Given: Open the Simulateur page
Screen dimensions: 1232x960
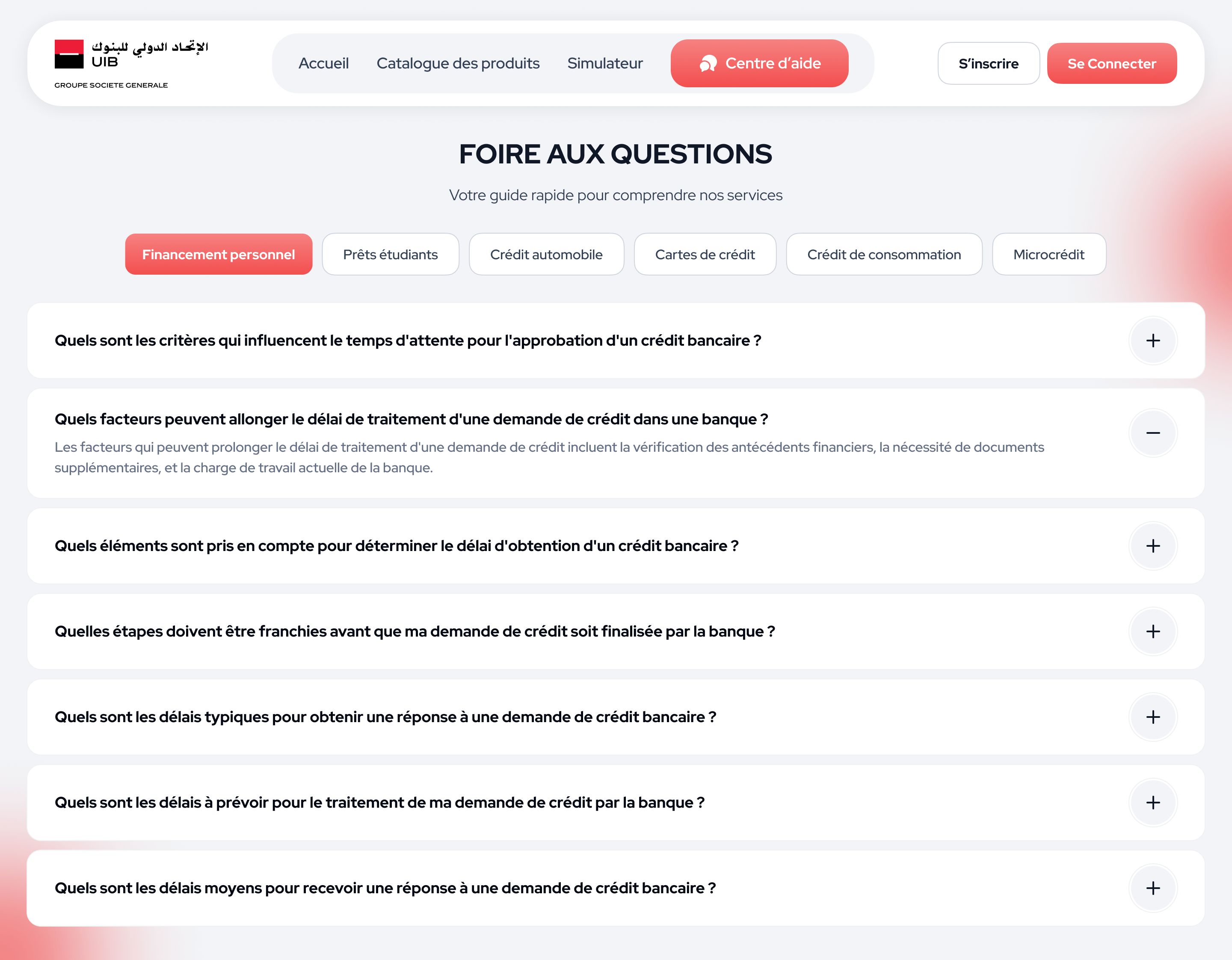Looking at the screenshot, I should 605,63.
